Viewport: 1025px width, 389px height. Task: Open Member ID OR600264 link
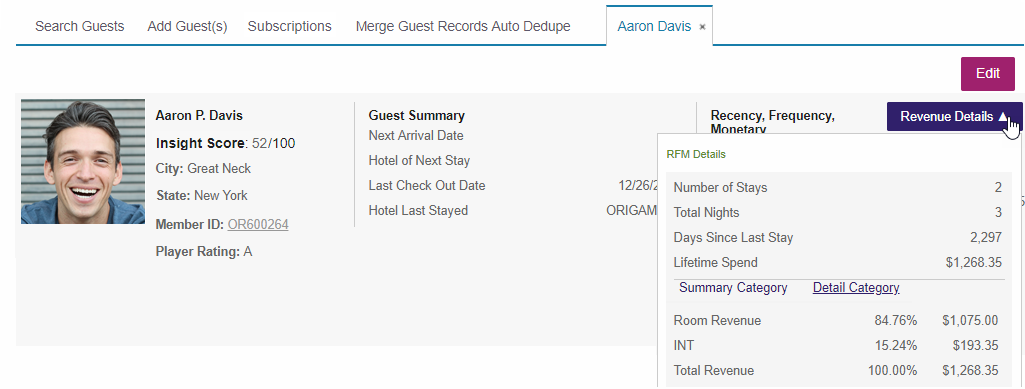click(x=258, y=225)
